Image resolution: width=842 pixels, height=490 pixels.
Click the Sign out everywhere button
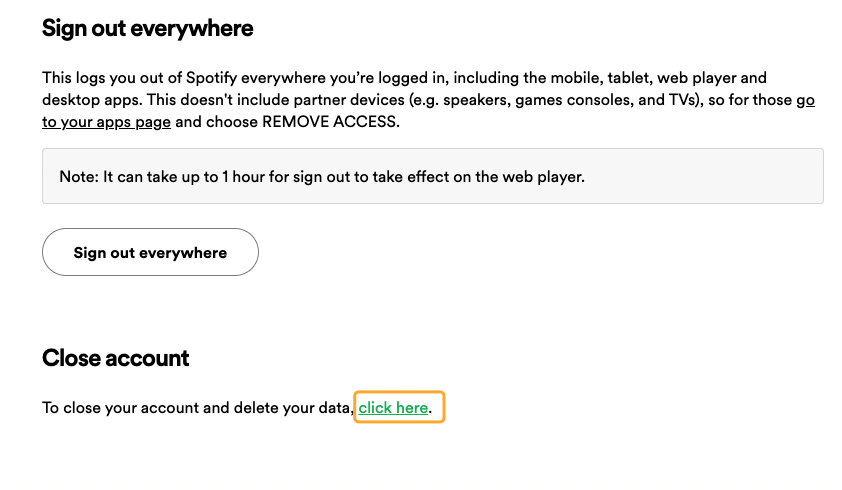tap(150, 253)
